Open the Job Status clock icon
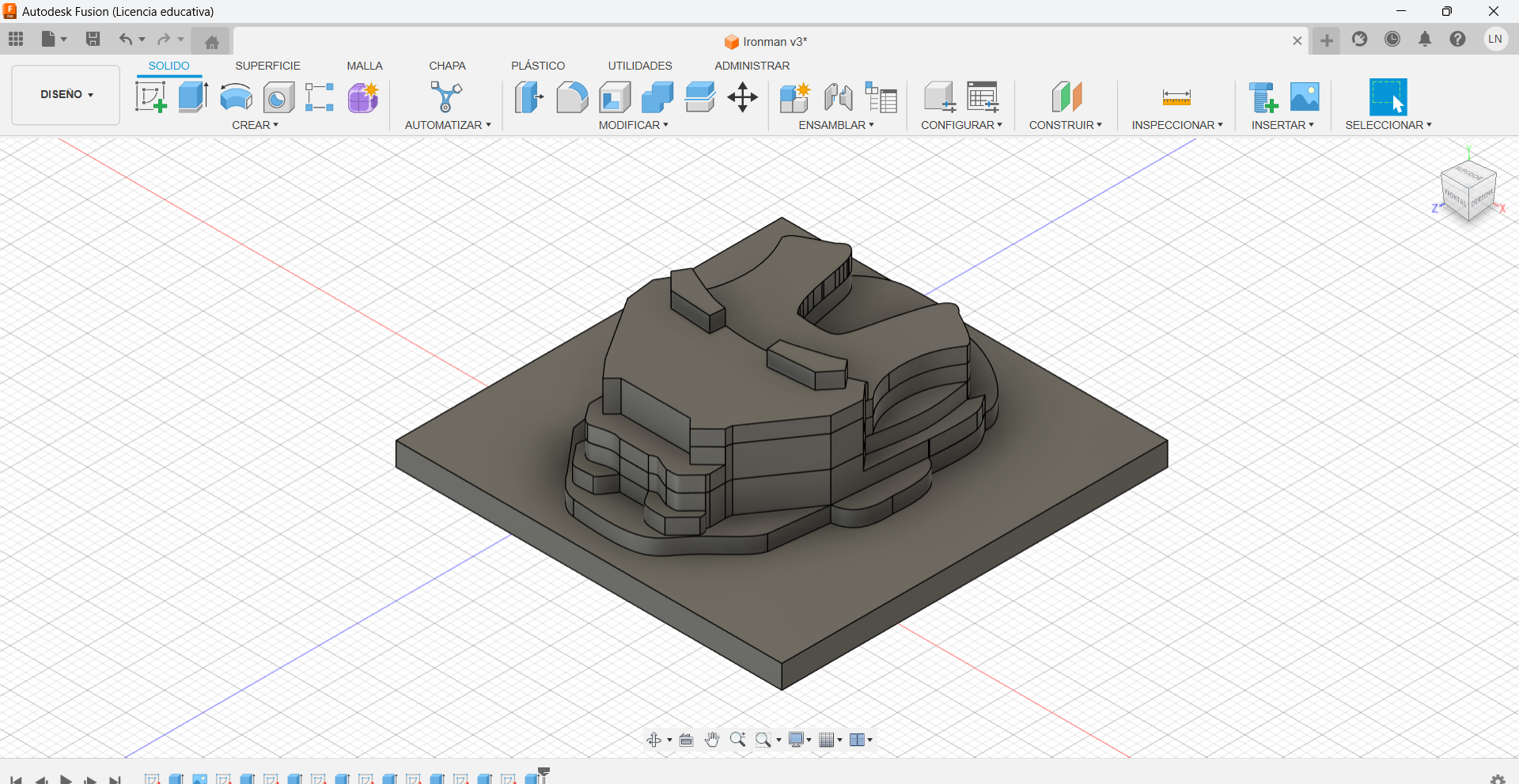 [x=1392, y=39]
